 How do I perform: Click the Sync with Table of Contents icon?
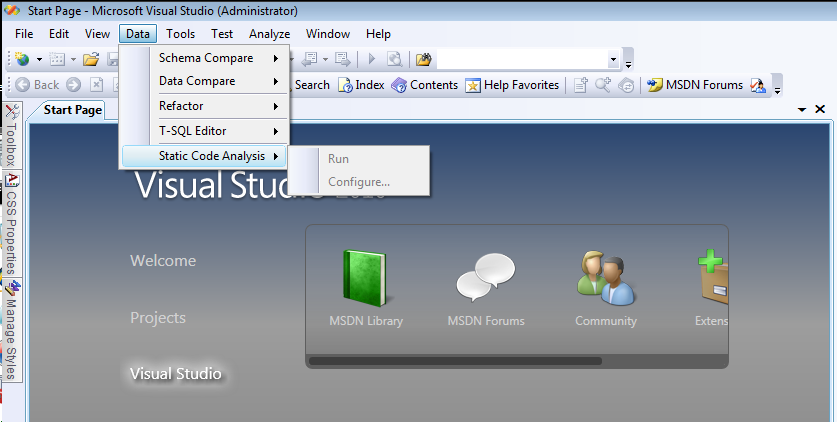coord(626,85)
